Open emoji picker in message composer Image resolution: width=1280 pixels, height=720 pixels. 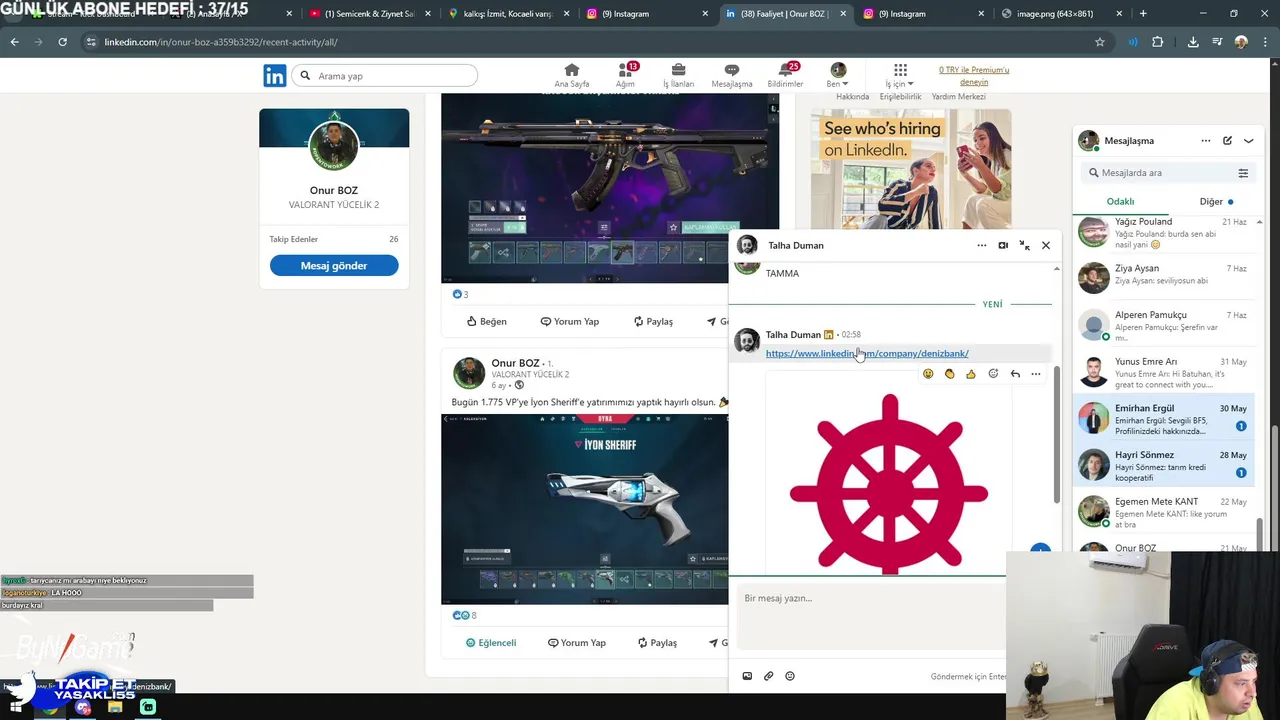790,676
